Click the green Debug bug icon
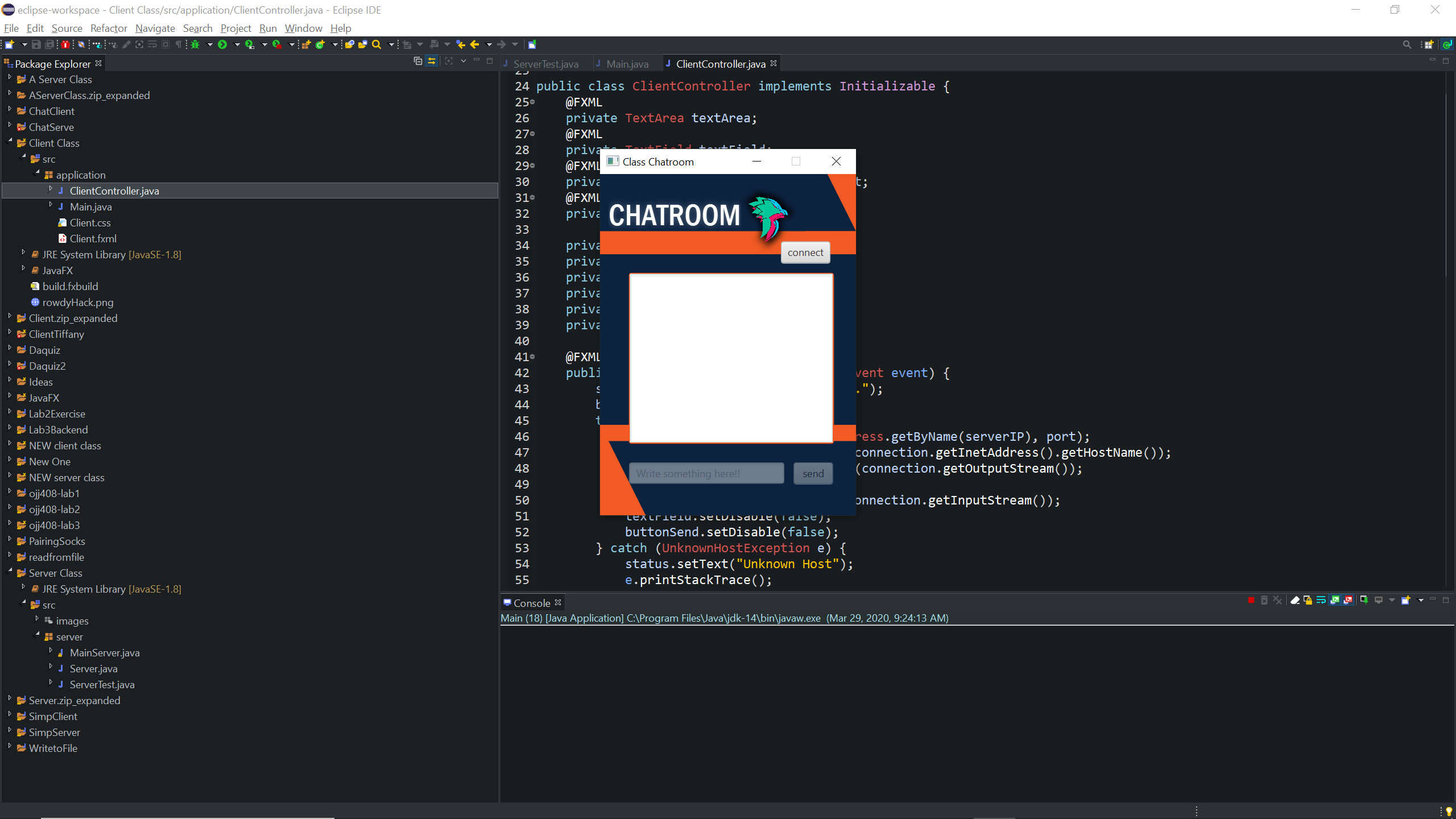The width and height of the screenshot is (1456, 819). tap(195, 44)
